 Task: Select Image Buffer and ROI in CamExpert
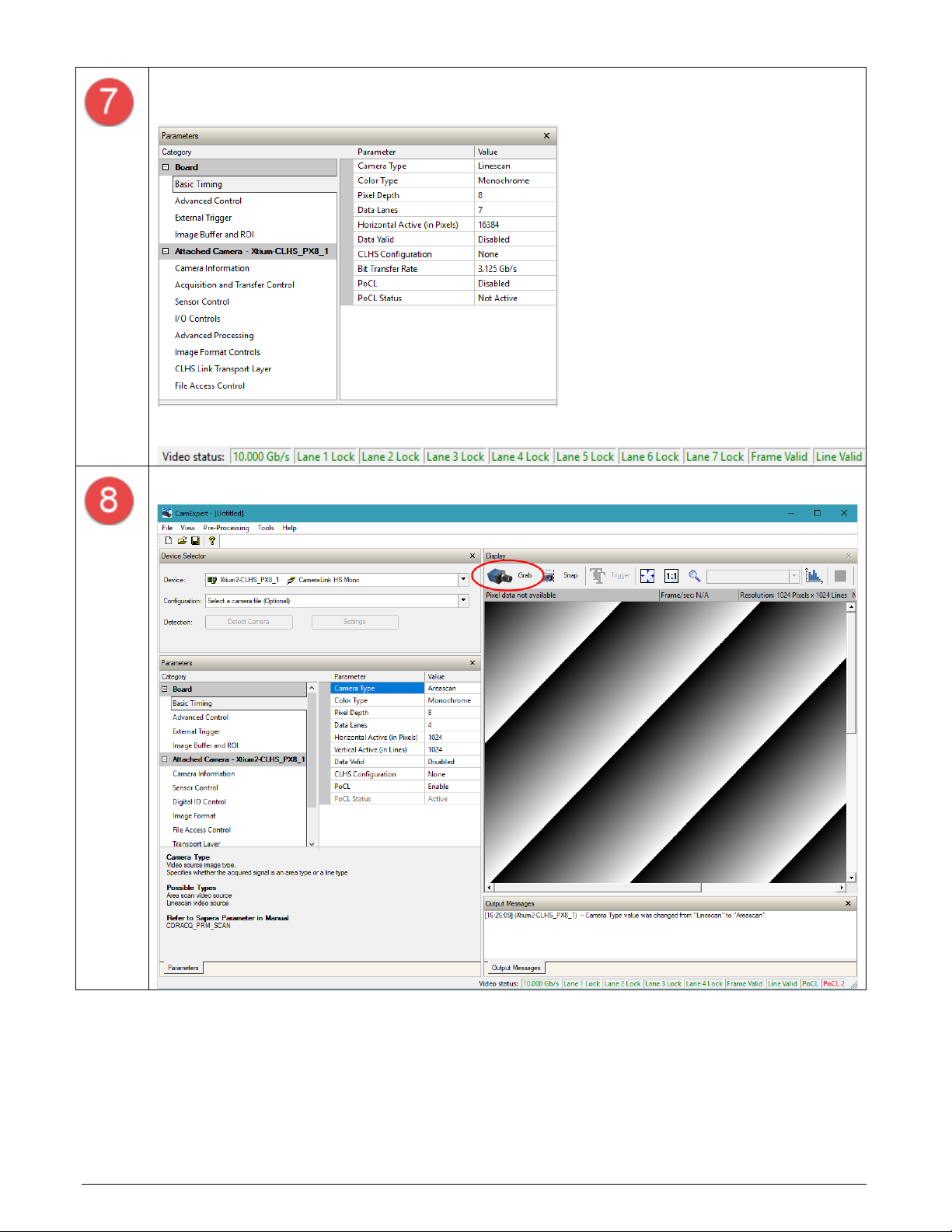205,745
